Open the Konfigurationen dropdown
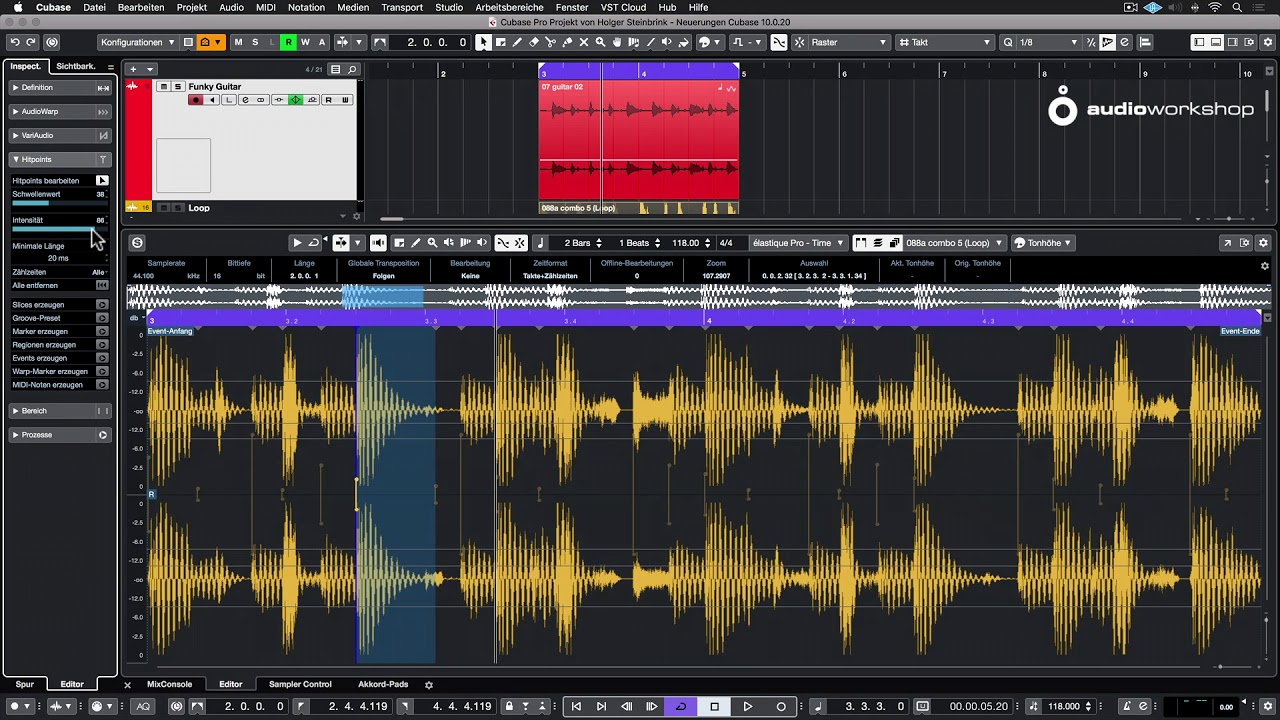 (x=136, y=42)
